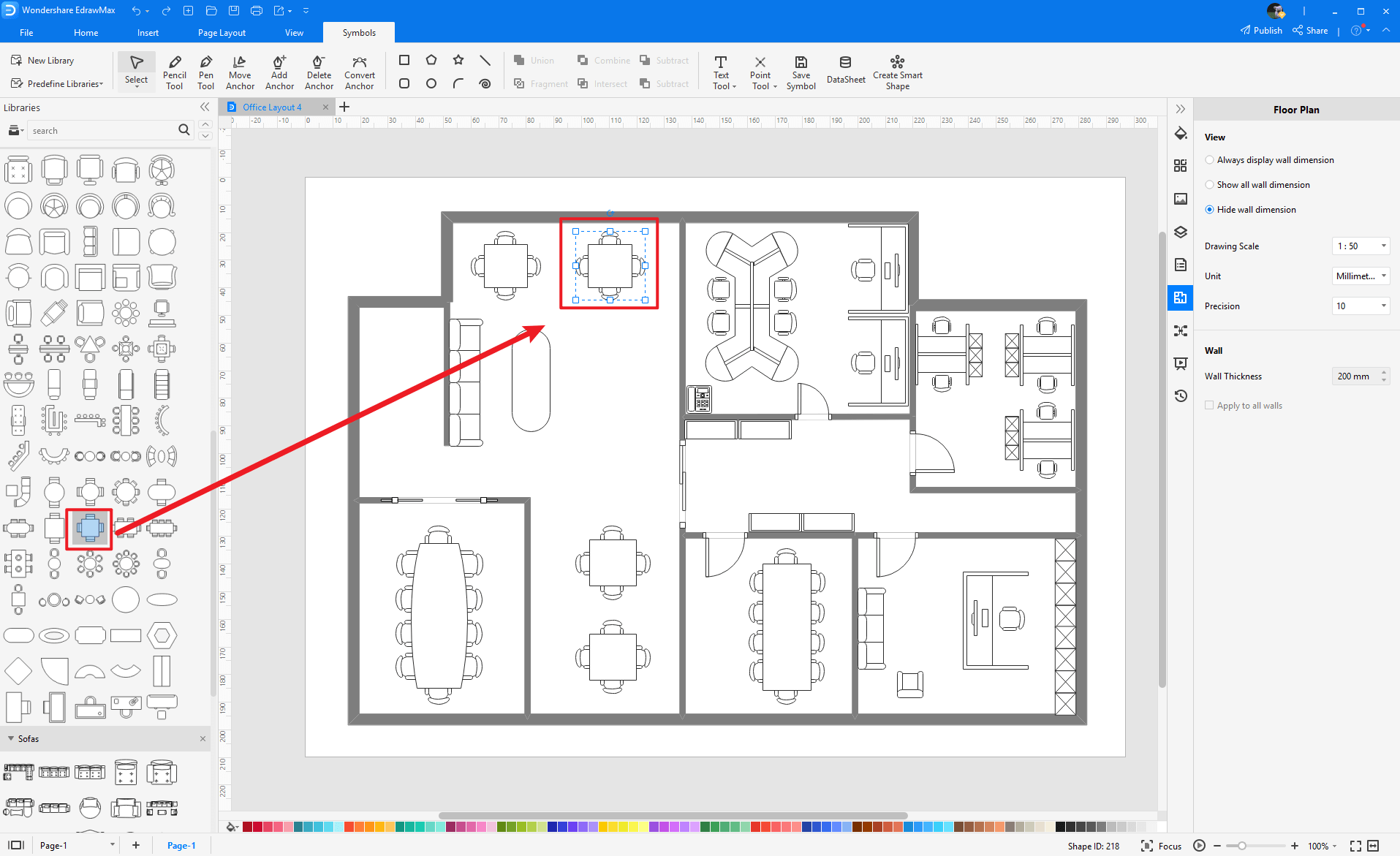Click the Convert Anchor tool

359,72
